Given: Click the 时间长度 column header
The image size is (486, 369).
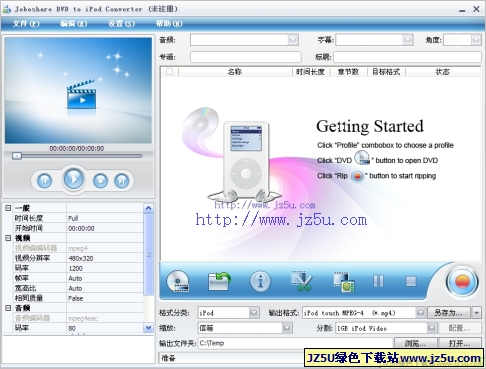Looking at the screenshot, I should pos(311,72).
